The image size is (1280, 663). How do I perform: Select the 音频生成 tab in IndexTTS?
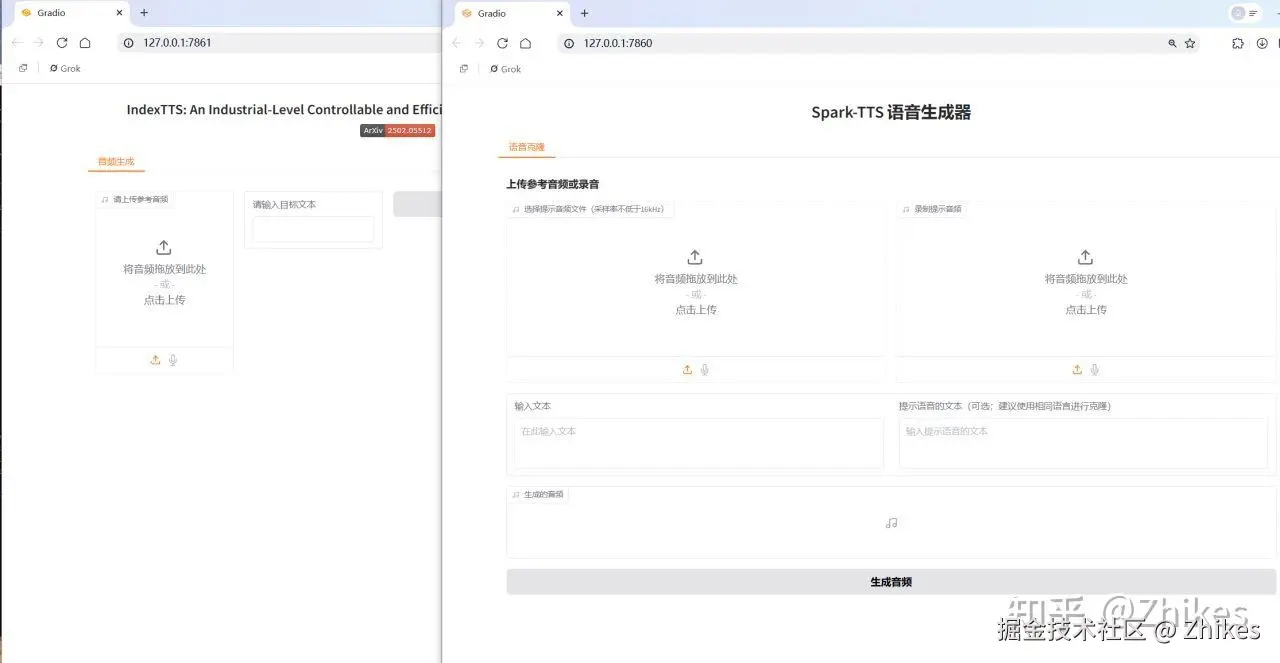point(115,162)
